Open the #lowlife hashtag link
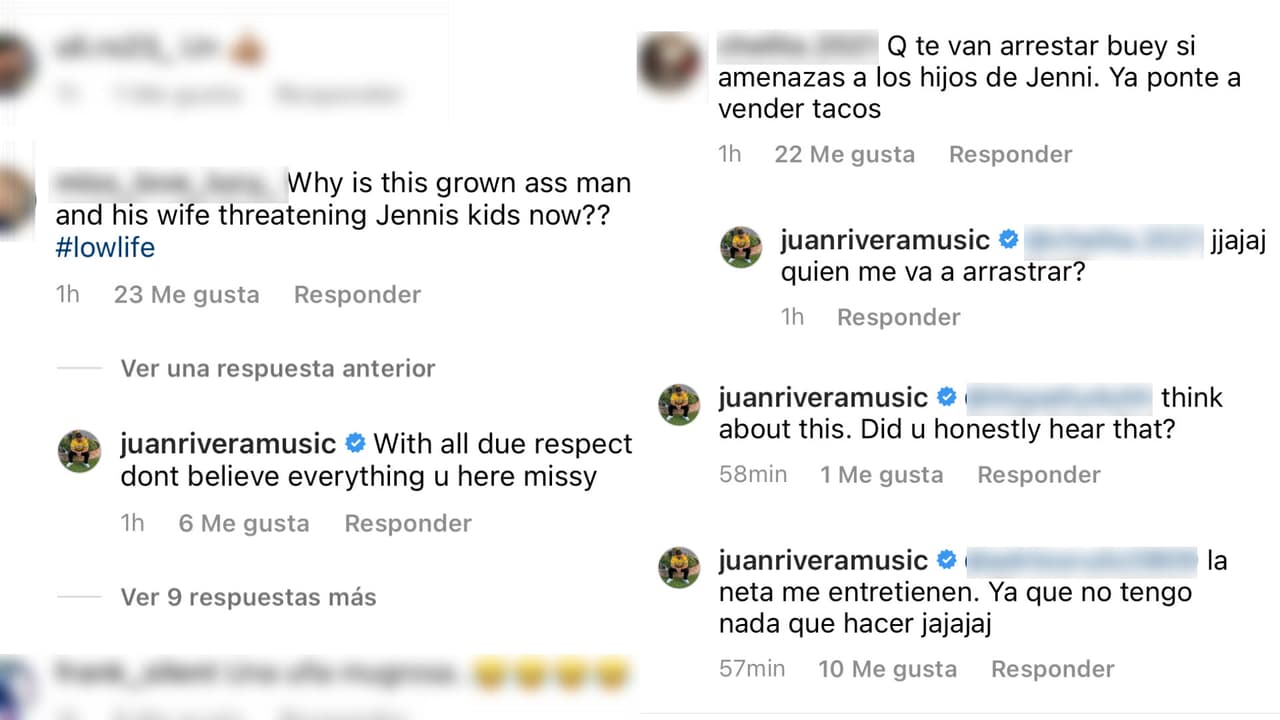Viewport: 1280px width, 720px height. tap(104, 247)
